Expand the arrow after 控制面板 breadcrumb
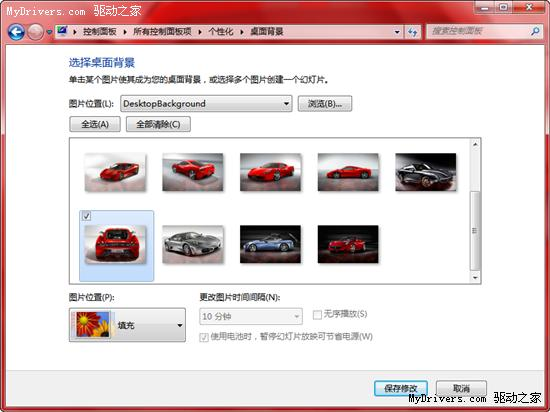This screenshot has height=412, width=550. tap(125, 32)
